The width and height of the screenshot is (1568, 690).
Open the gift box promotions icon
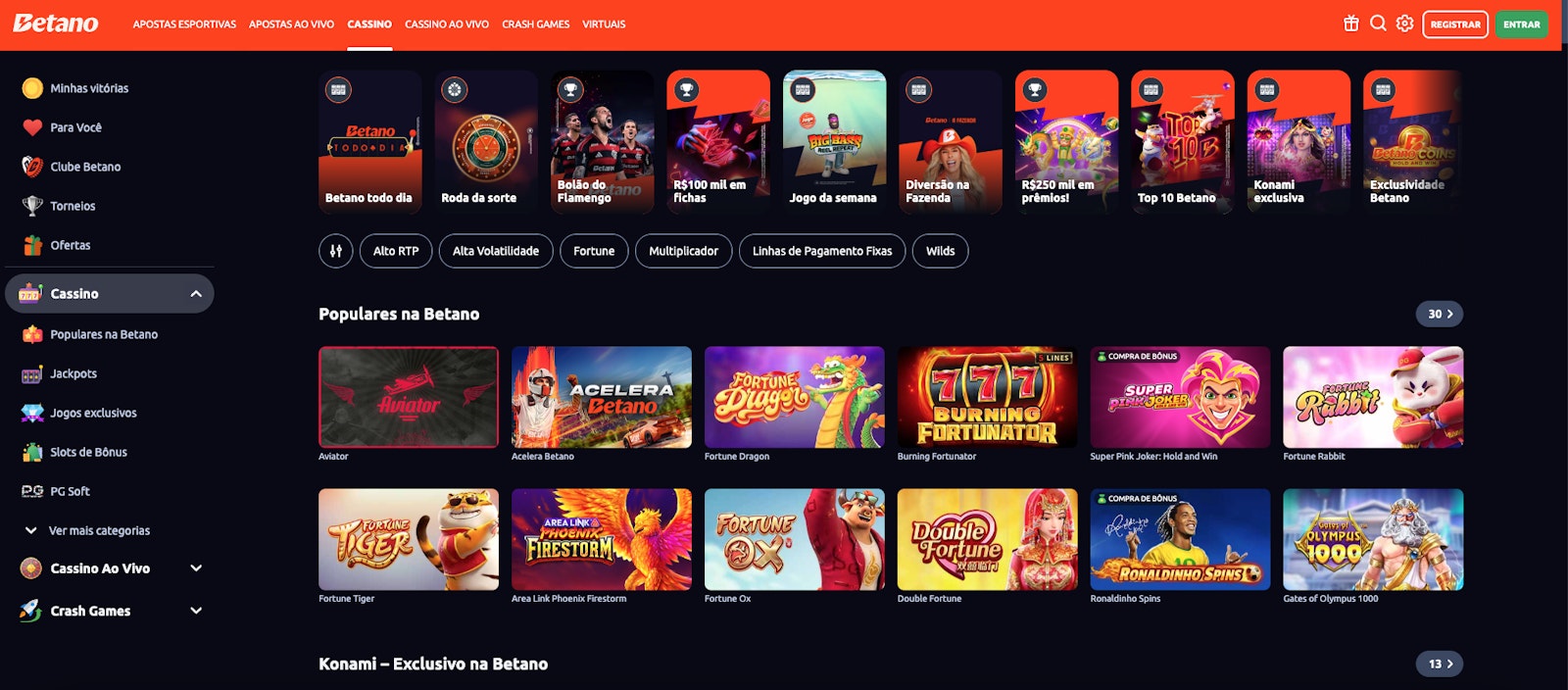point(1351,24)
